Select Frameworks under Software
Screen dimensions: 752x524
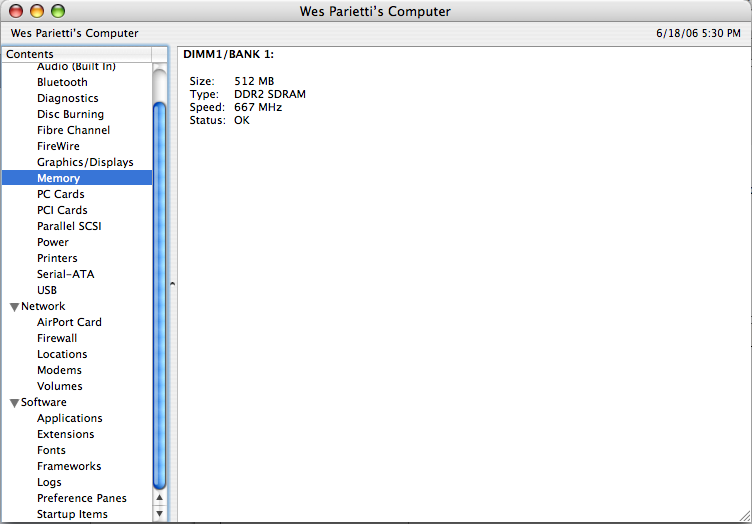(x=69, y=466)
